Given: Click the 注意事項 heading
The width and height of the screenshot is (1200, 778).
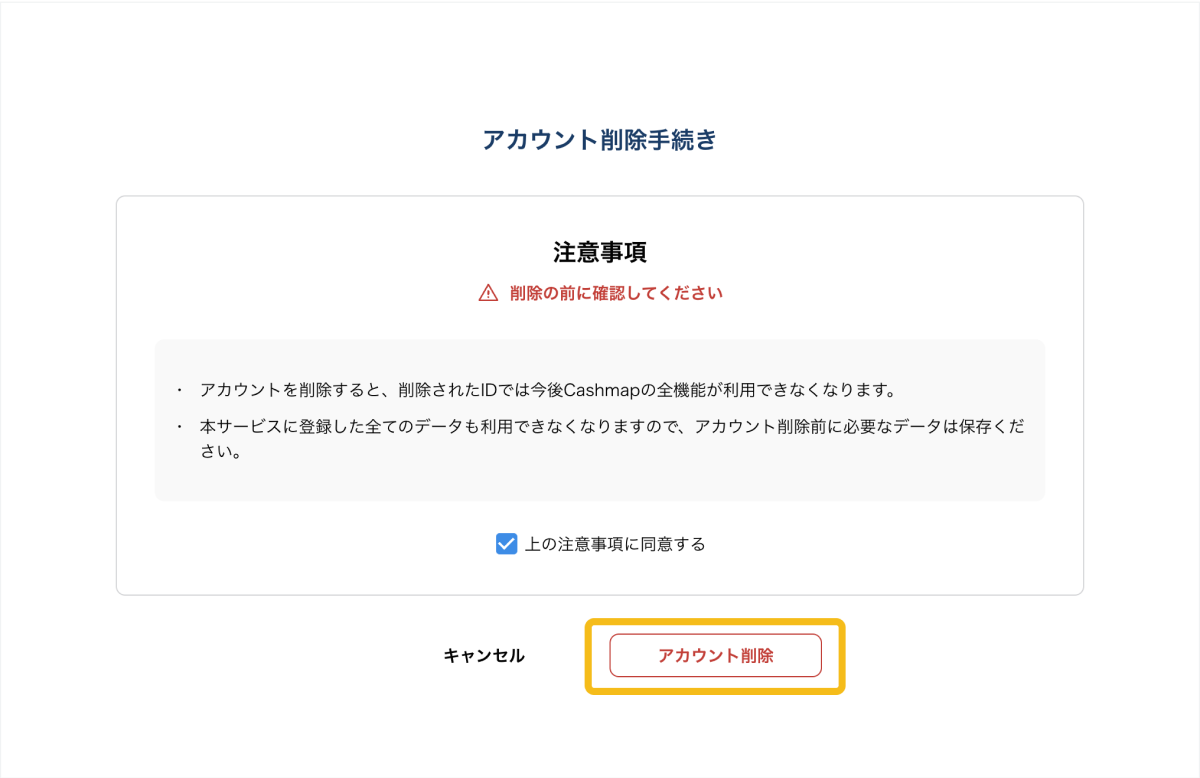Looking at the screenshot, I should point(600,251).
